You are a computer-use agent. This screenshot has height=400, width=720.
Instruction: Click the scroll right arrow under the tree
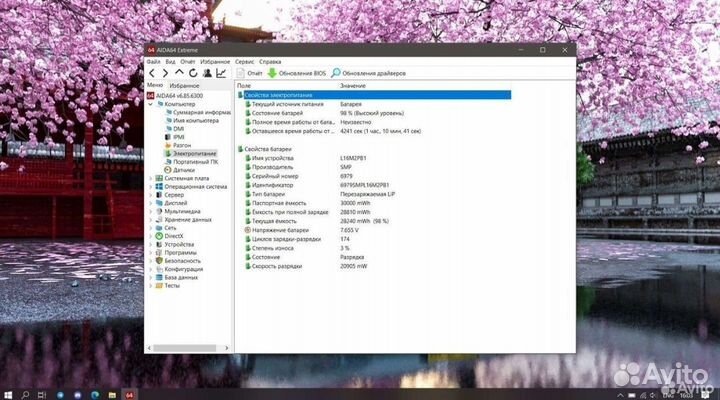(226, 348)
